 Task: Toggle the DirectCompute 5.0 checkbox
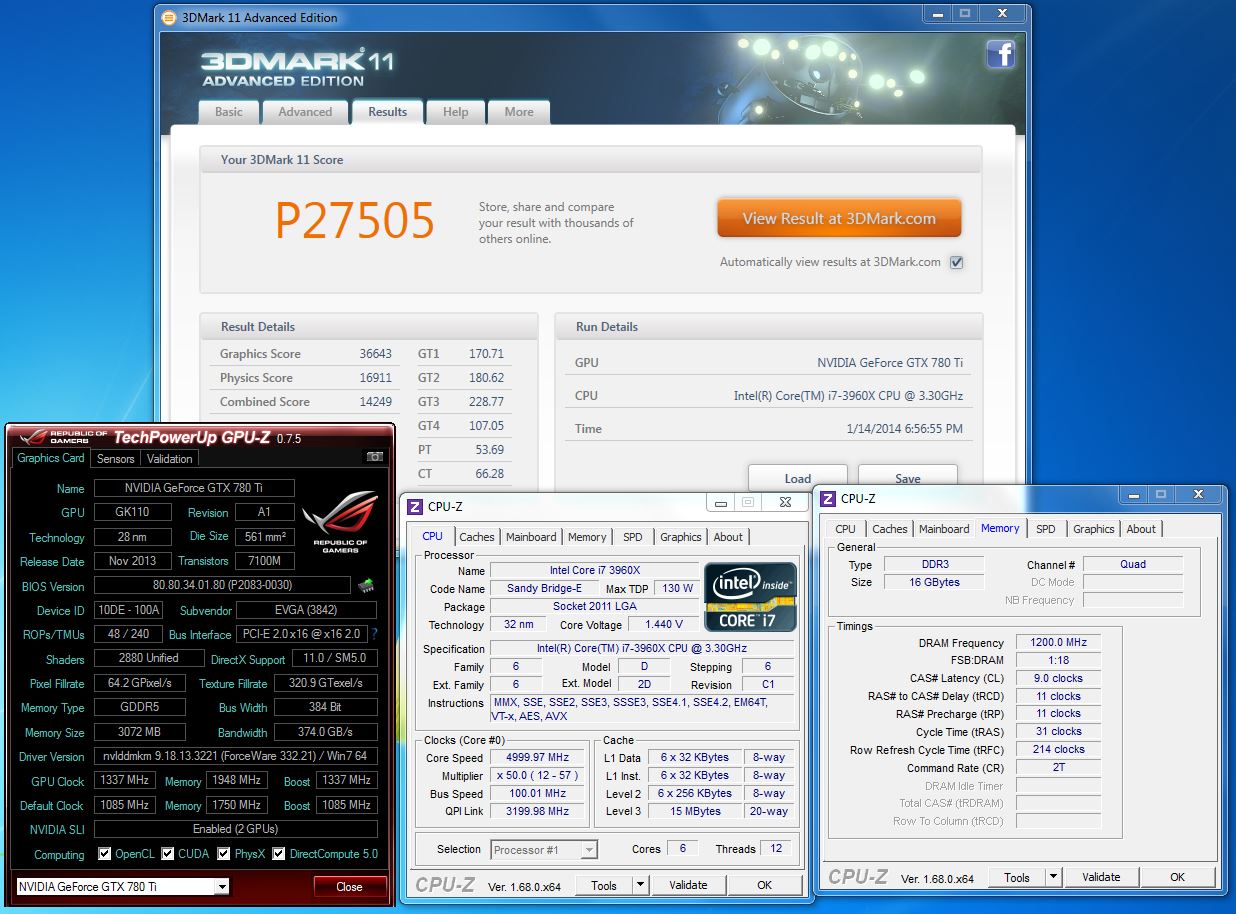pyautogui.click(x=280, y=854)
